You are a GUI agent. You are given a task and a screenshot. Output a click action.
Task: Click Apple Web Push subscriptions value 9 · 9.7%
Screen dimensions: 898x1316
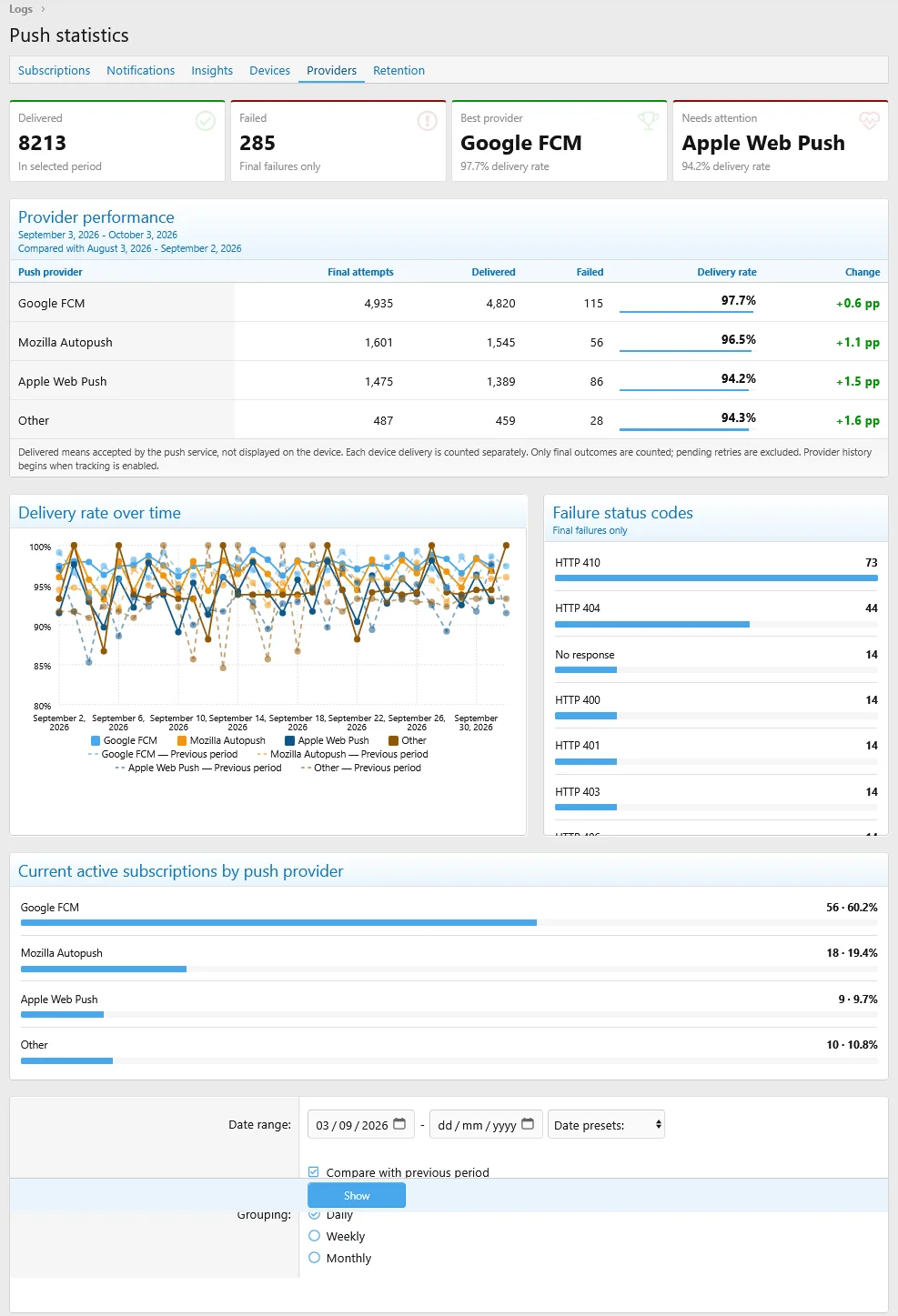click(x=858, y=999)
